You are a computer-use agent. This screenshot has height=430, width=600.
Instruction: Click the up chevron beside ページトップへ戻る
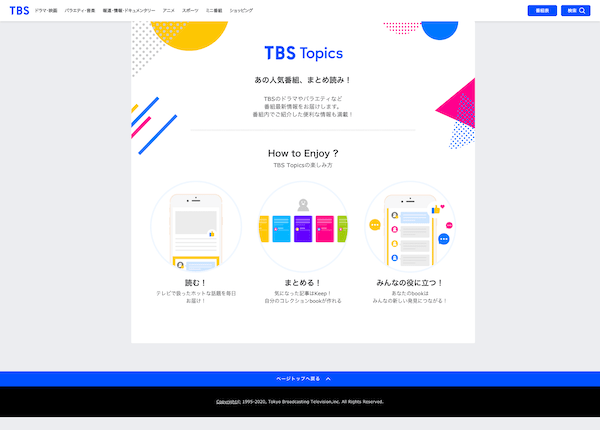[328, 379]
